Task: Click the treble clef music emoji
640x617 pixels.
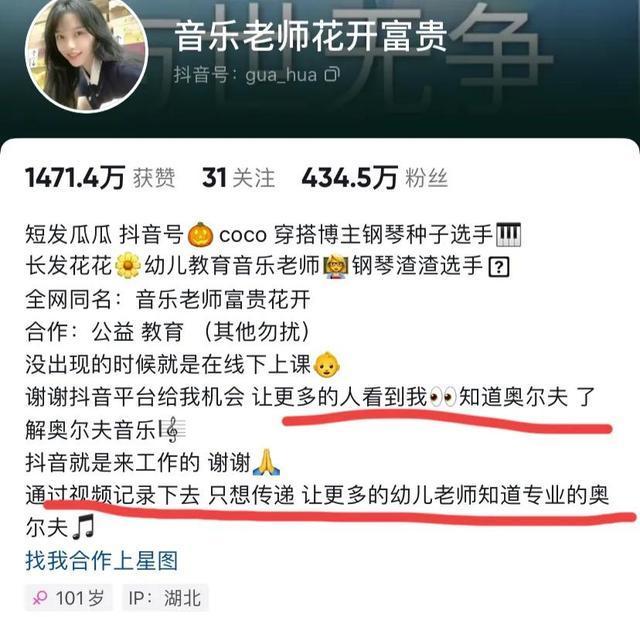Action: tap(172, 429)
